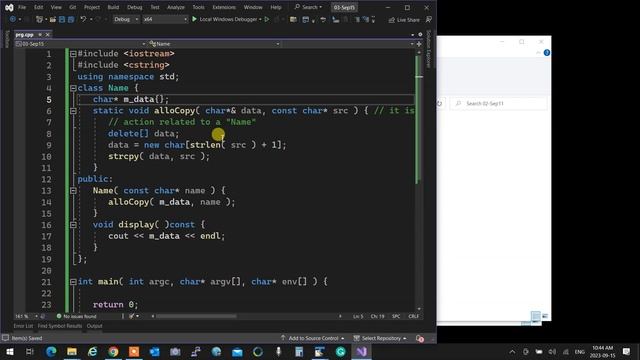Open the Error List tab
640x360 pixels.
pos(23,326)
